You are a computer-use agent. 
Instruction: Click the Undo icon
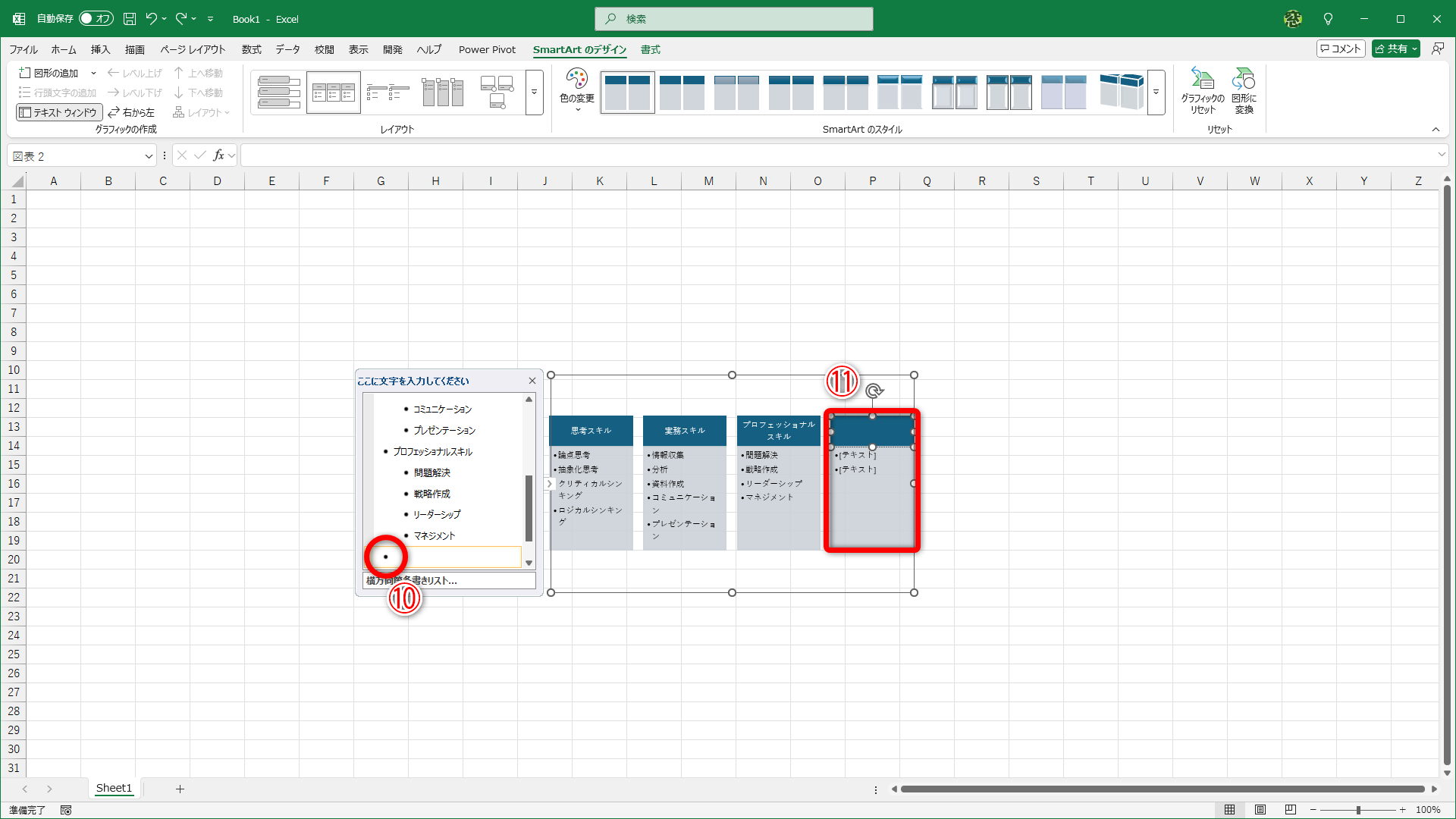point(152,19)
